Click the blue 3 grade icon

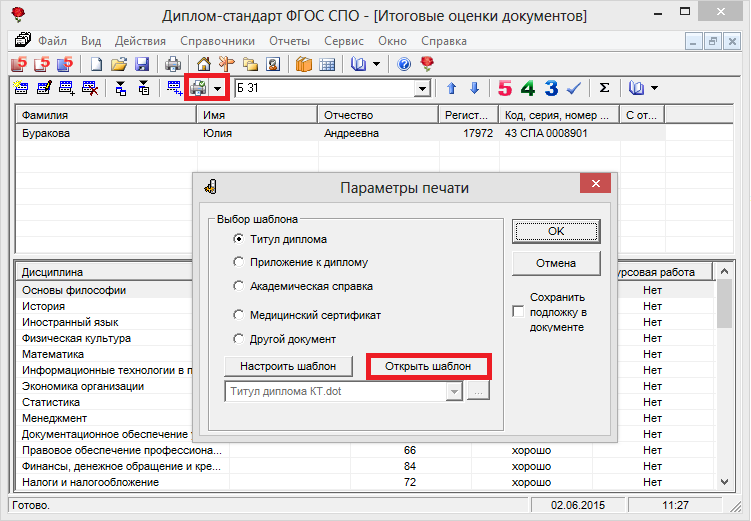coord(550,88)
